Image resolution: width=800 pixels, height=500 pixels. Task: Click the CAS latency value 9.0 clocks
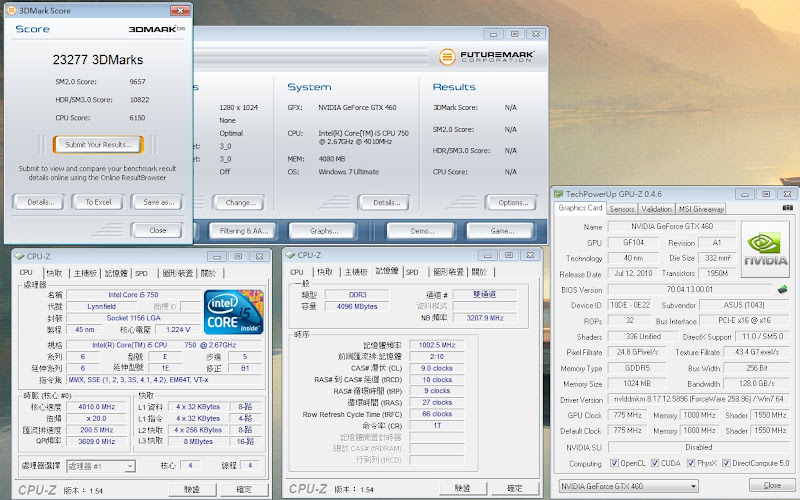coord(437,368)
